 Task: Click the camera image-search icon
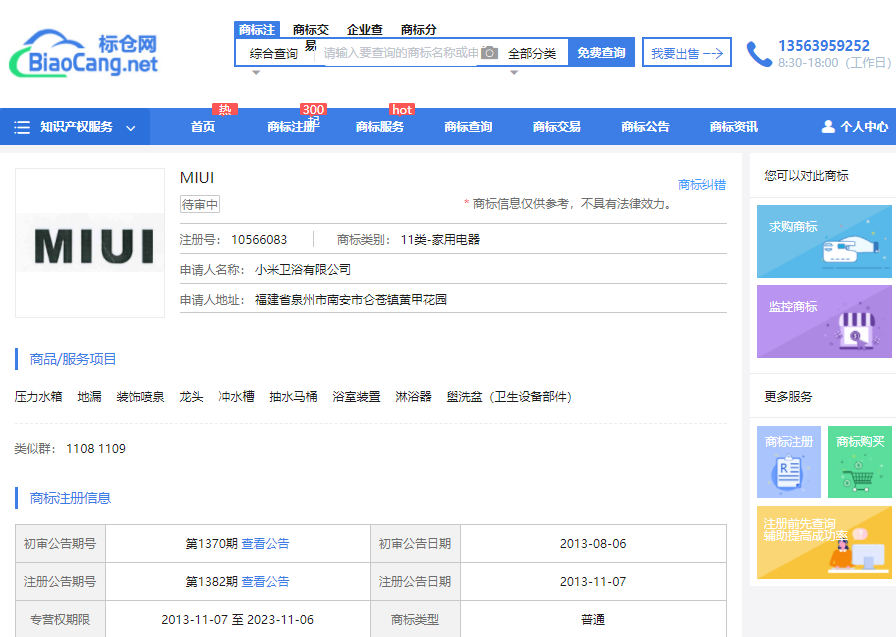click(489, 53)
